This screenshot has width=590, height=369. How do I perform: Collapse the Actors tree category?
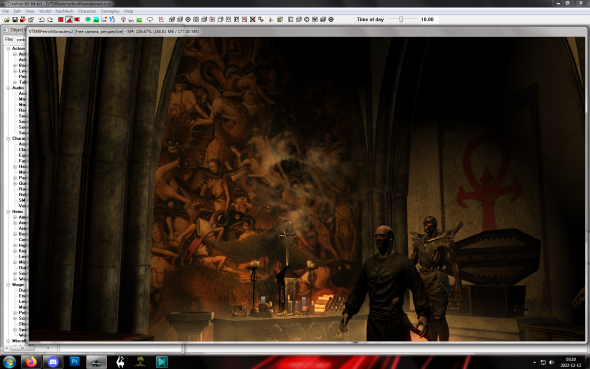(x=8, y=49)
